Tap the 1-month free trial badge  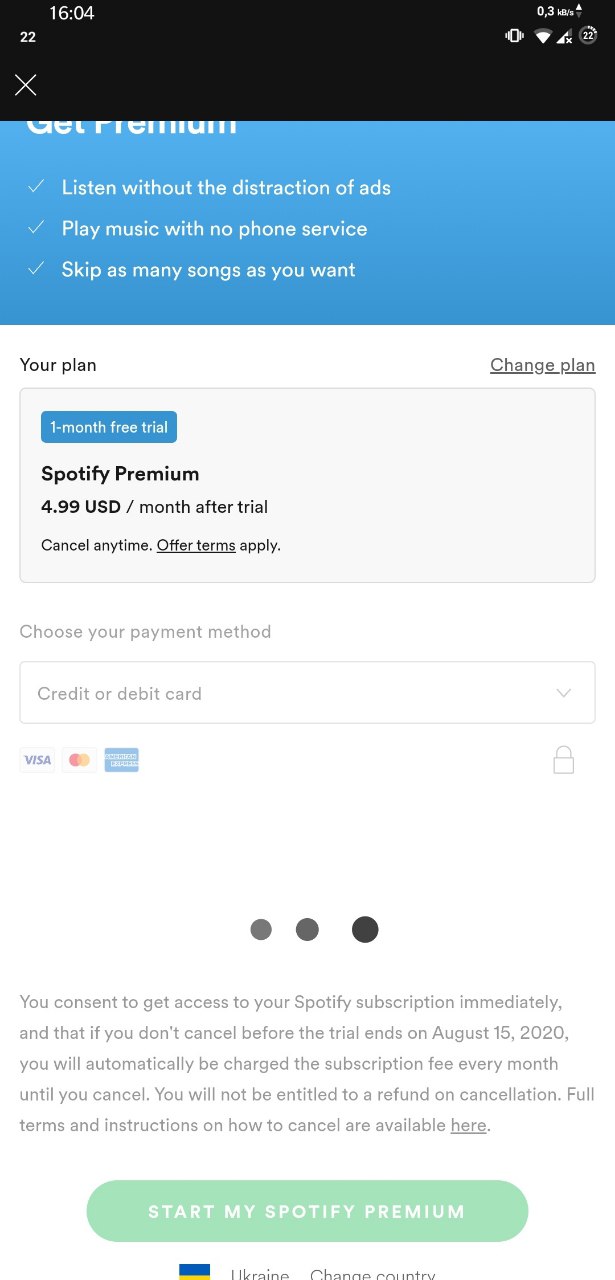109,427
